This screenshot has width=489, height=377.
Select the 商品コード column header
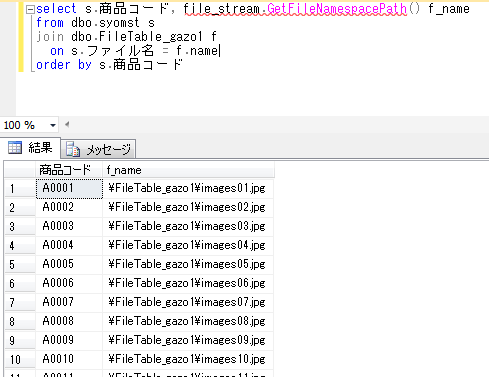[x=69, y=170]
